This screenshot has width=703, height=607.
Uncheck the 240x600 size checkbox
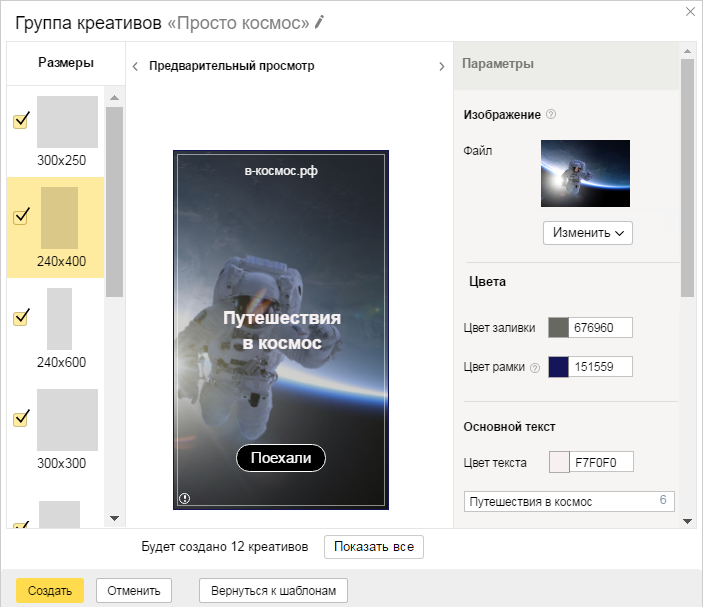21,317
